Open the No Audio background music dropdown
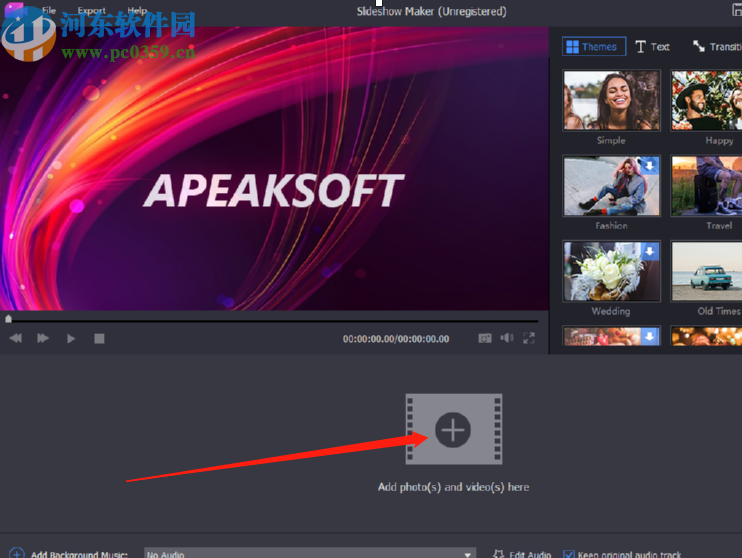This screenshot has width=742, height=558. pyautogui.click(x=310, y=554)
